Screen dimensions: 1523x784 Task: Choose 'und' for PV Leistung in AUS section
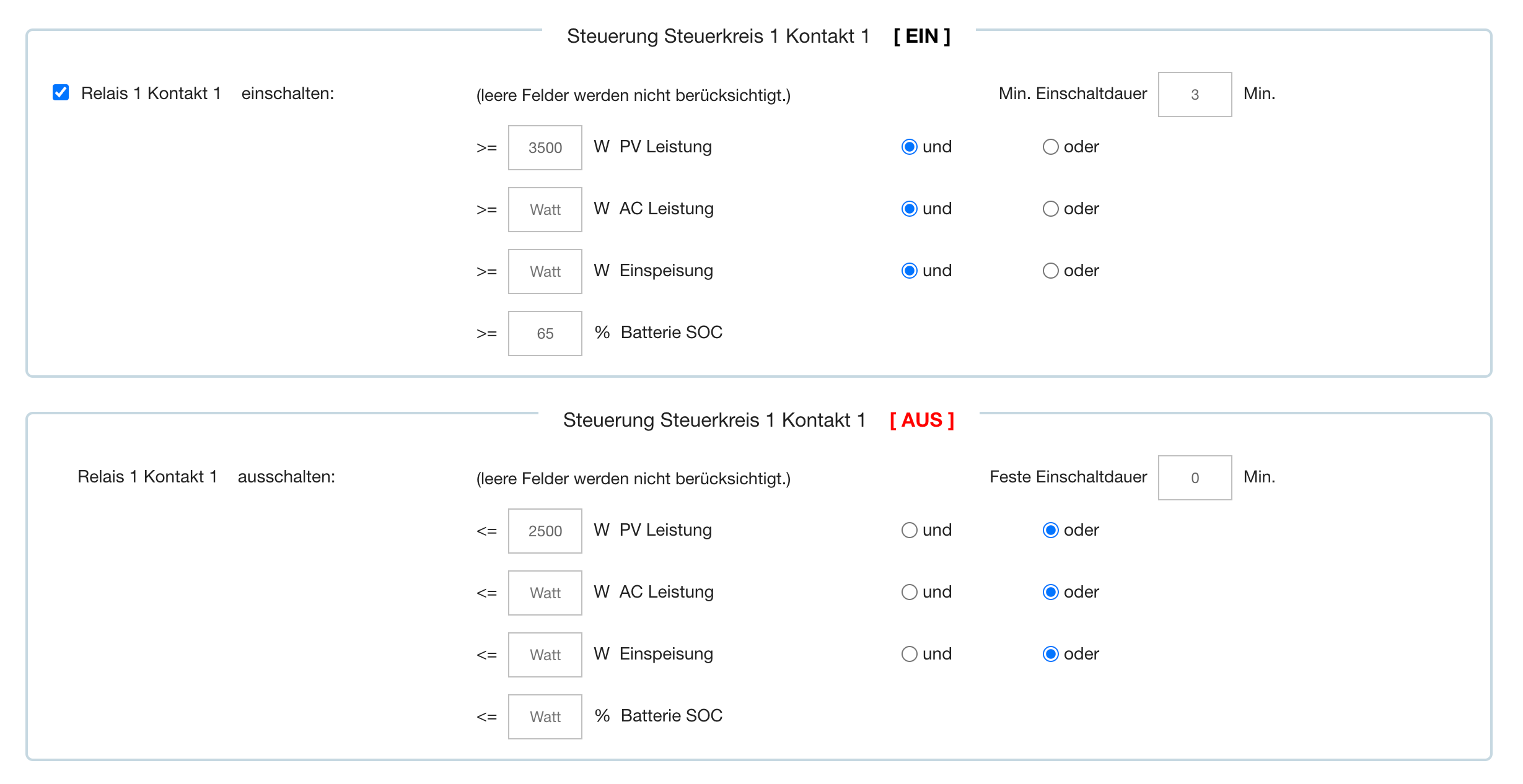(x=909, y=530)
